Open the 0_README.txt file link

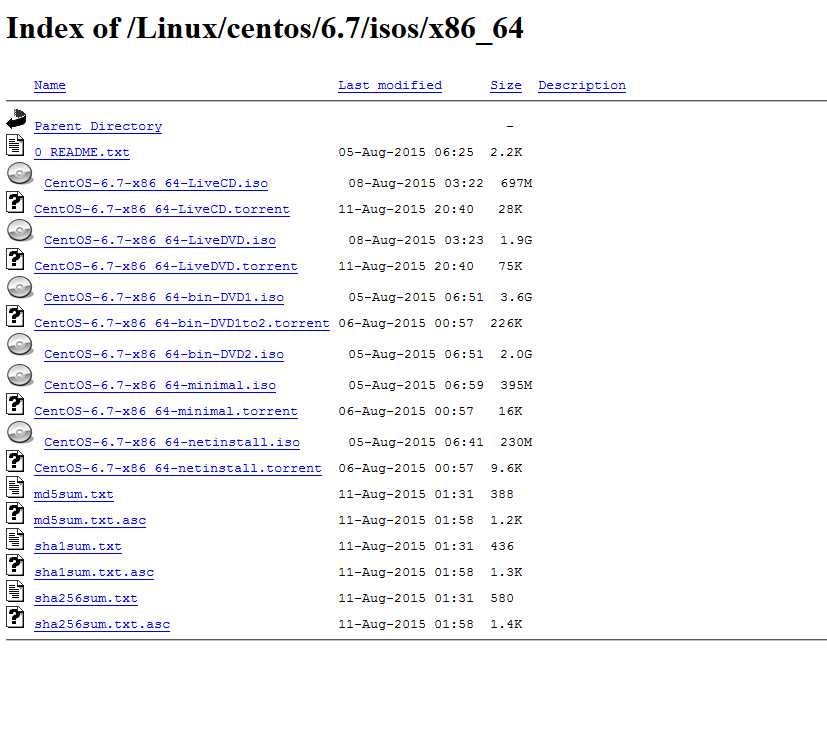[82, 152]
